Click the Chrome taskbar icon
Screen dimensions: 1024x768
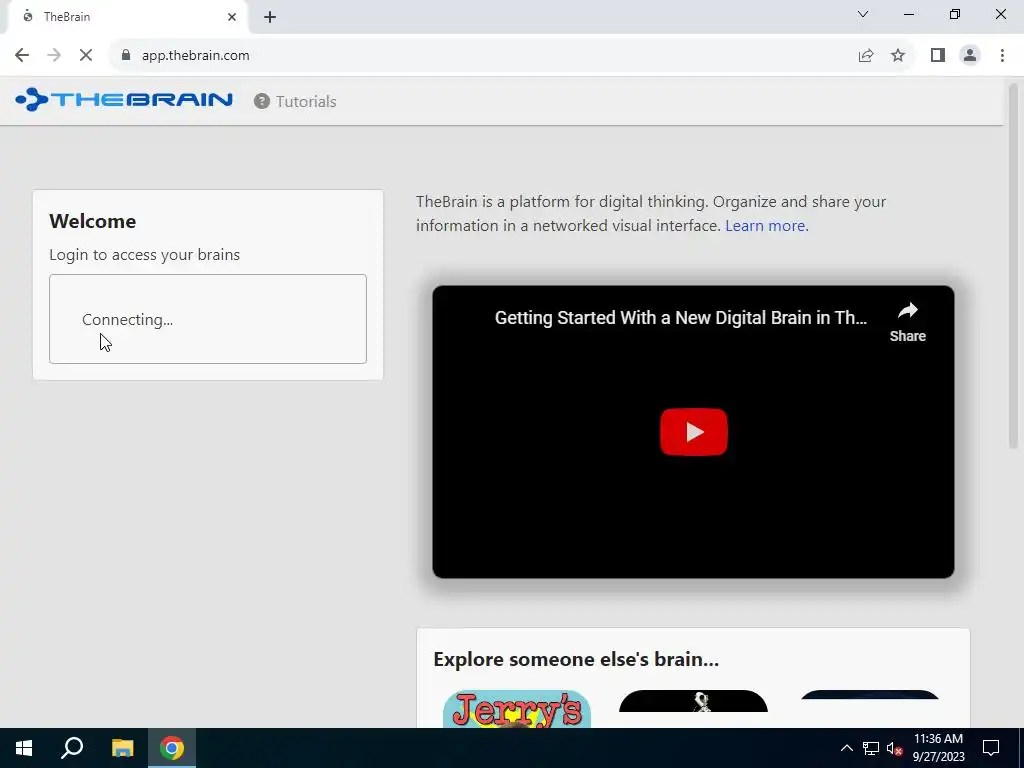[x=172, y=748]
